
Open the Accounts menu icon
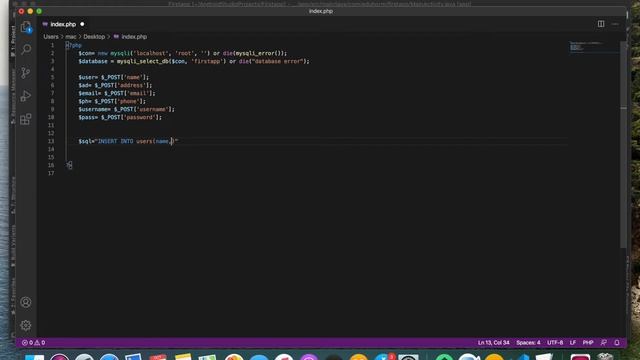click(x=26, y=302)
